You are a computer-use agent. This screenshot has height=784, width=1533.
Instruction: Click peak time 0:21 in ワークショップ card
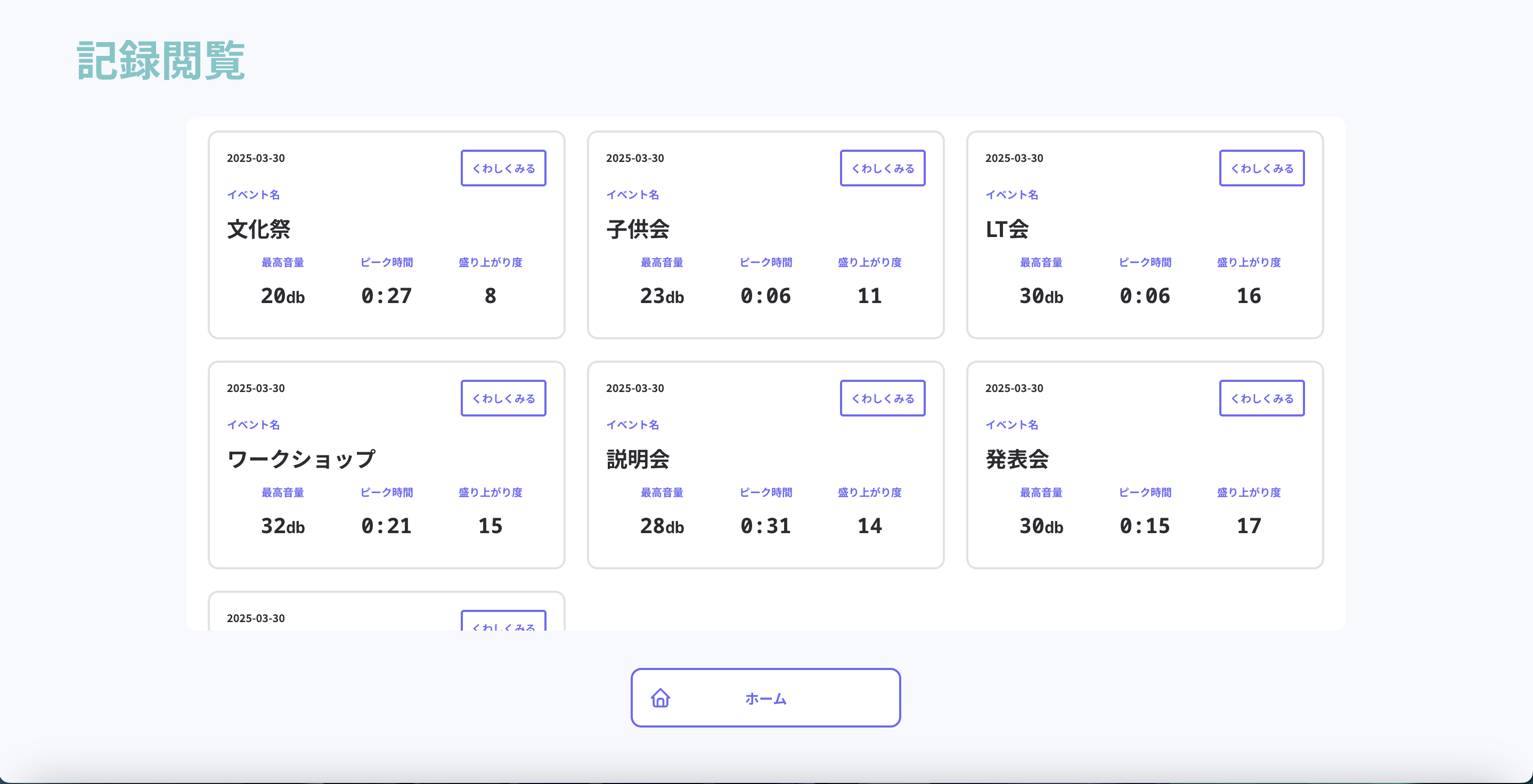(386, 526)
